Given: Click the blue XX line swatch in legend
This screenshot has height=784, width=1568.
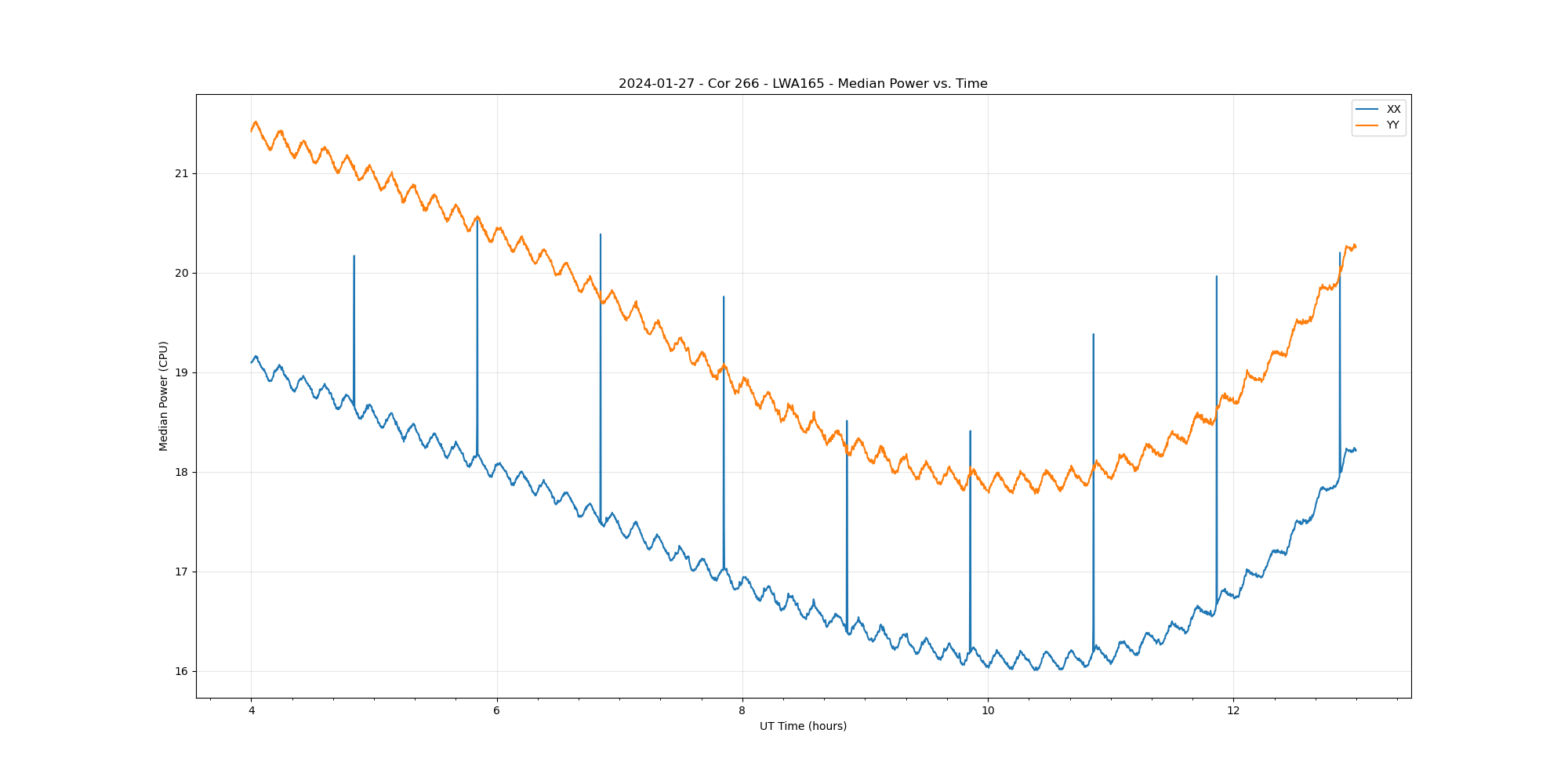Looking at the screenshot, I should tap(1367, 109).
